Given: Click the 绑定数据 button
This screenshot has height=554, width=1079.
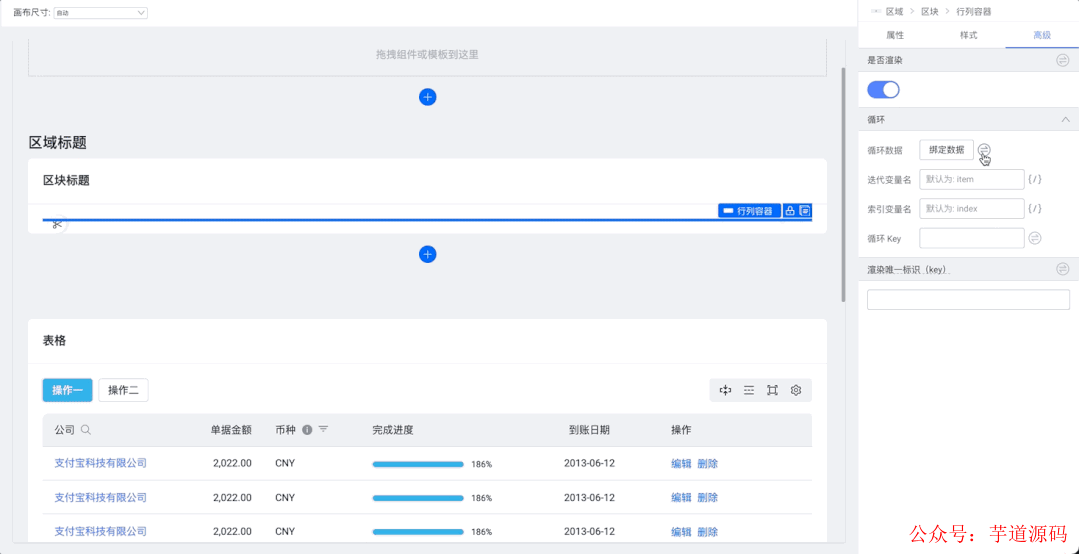Looking at the screenshot, I should pos(946,150).
